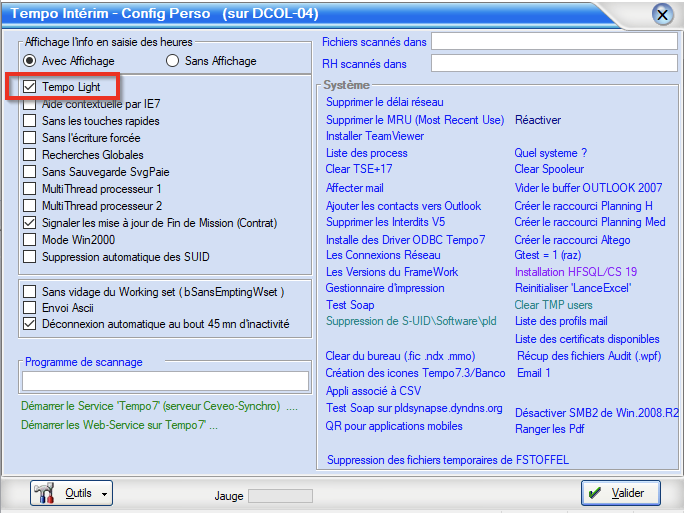Click Supprimer le MRU (Most Recent Use)

coord(415,120)
